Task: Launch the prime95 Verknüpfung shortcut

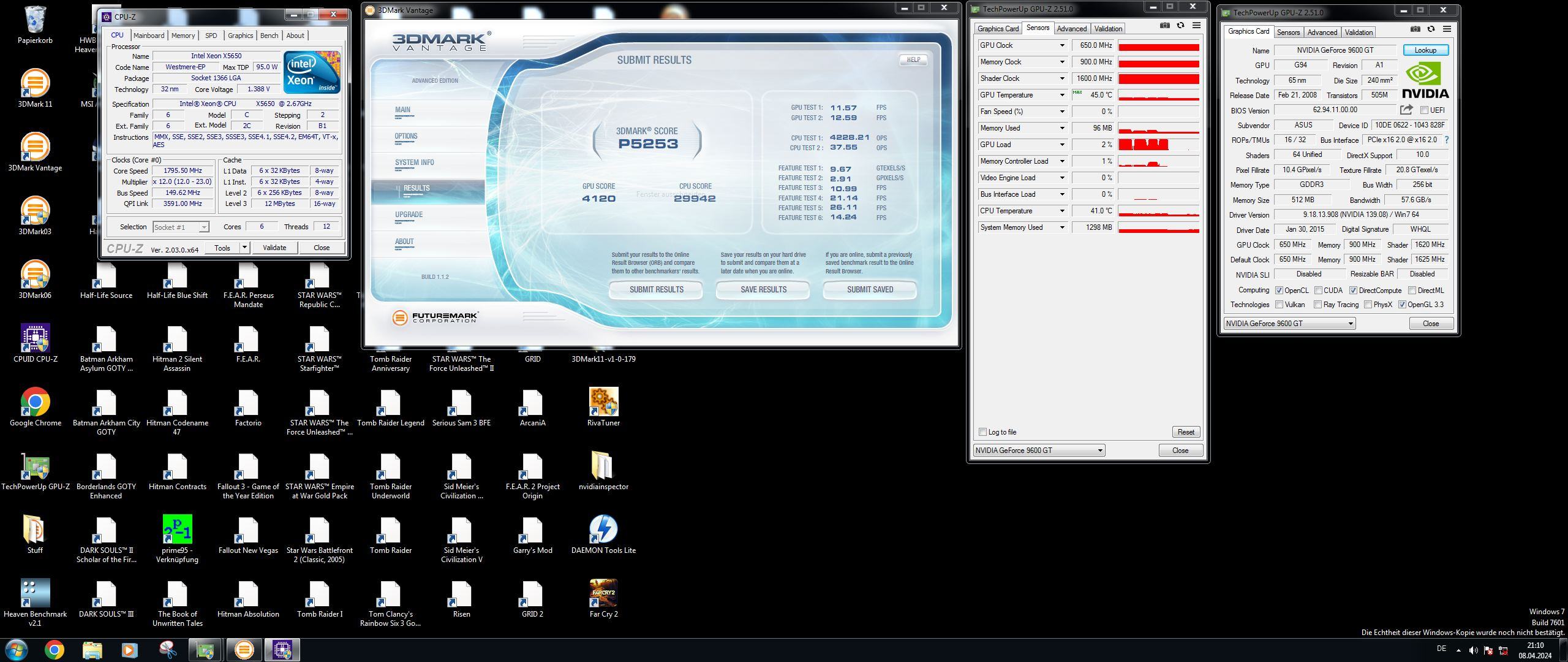Action: [x=177, y=539]
